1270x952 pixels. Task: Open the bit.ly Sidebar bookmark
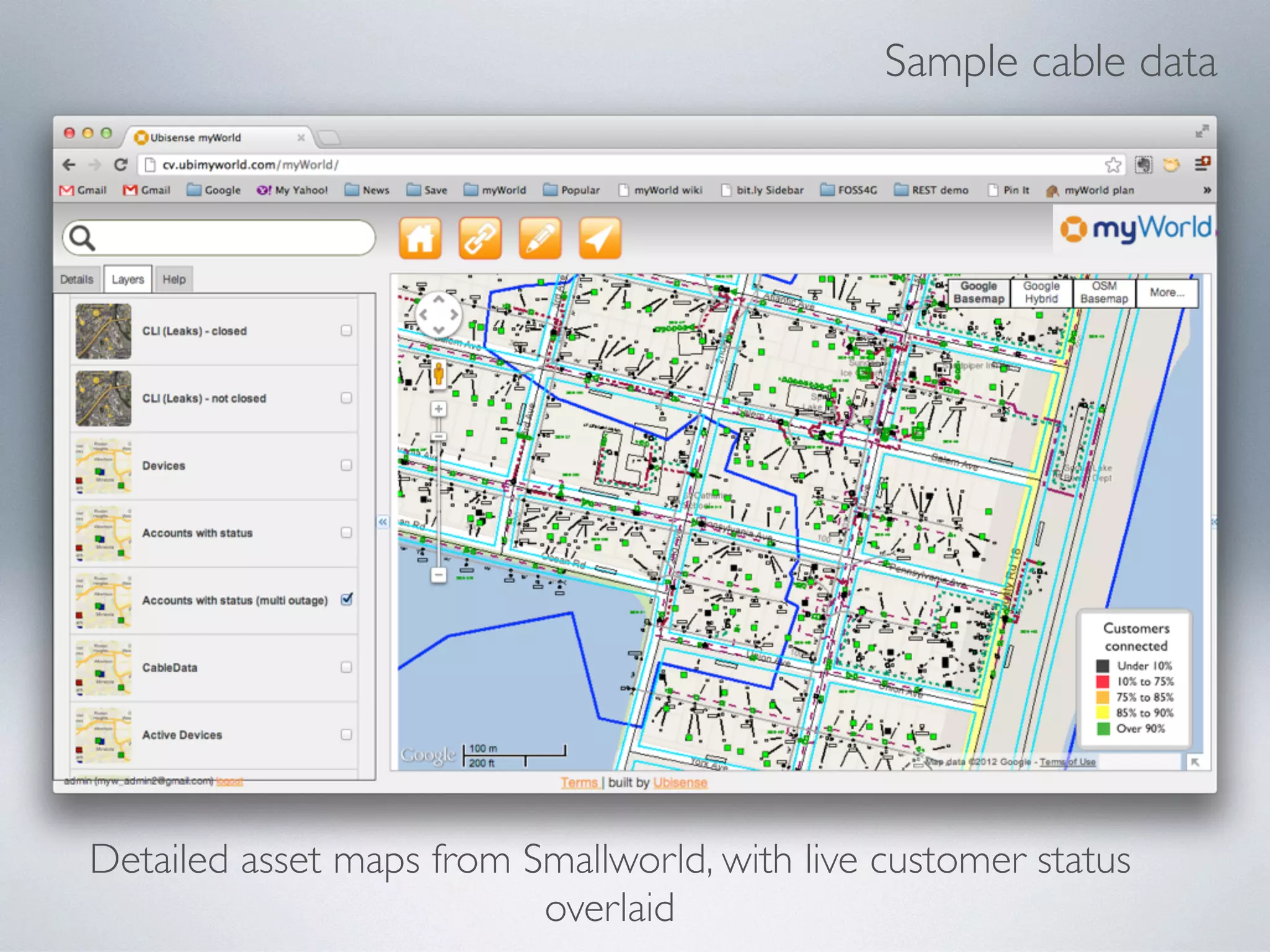click(762, 190)
